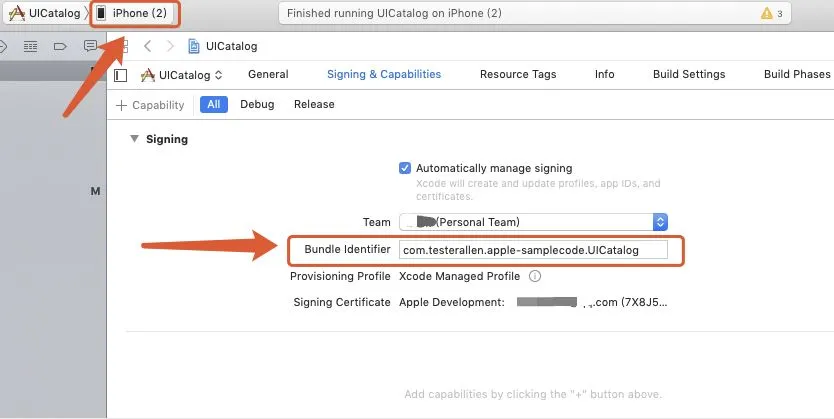The image size is (834, 419).
Task: Go back with the left chevron
Action: tap(148, 46)
